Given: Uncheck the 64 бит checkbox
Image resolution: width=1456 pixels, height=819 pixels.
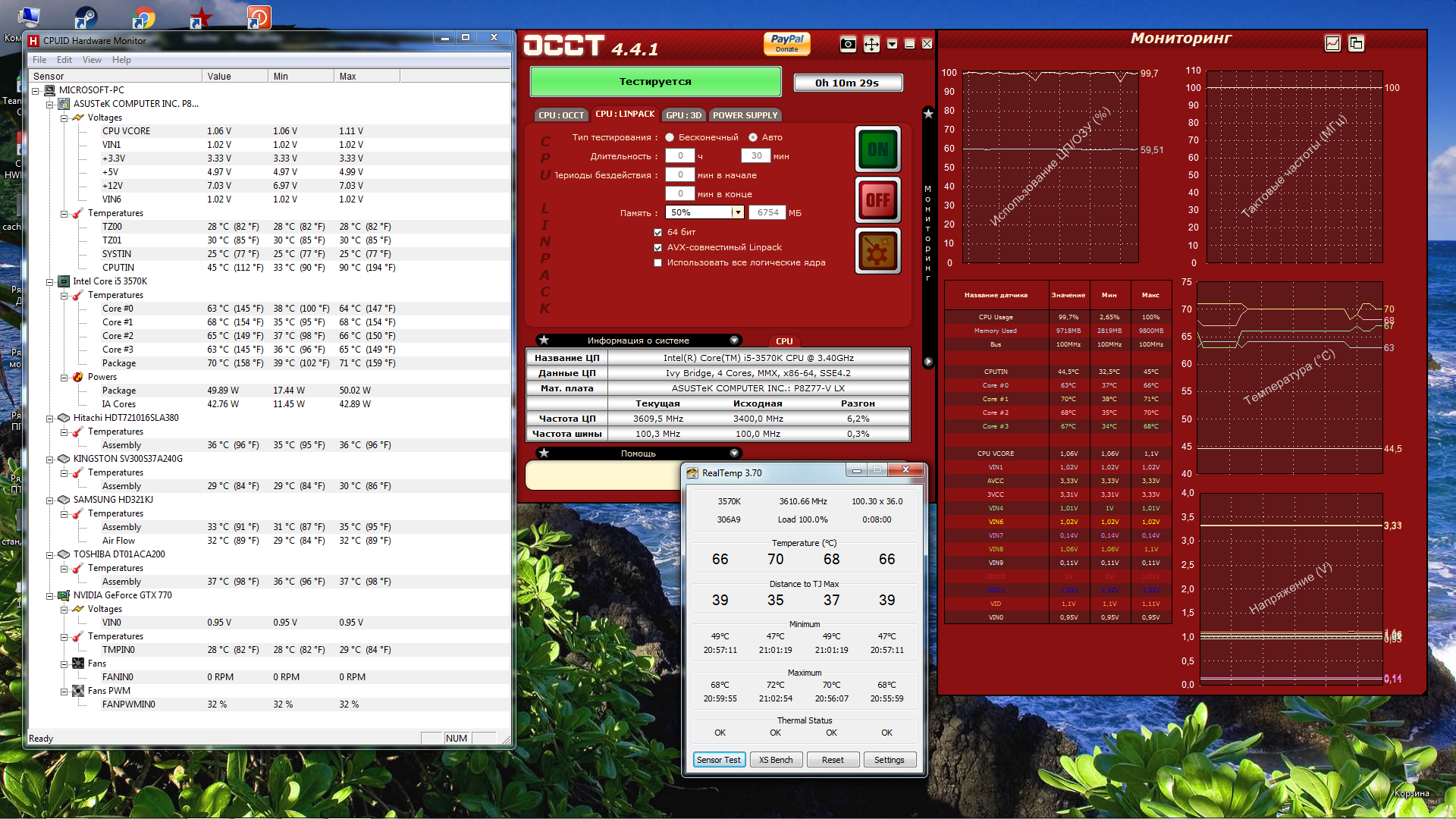Looking at the screenshot, I should point(658,232).
